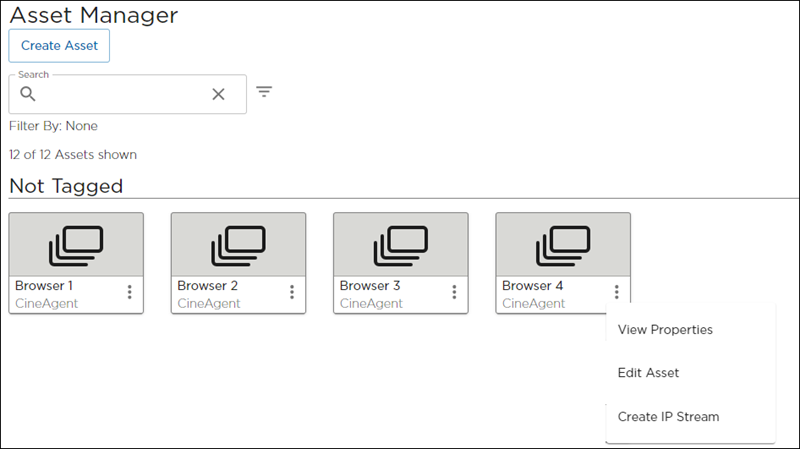Screen dimensions: 800x449
Task: Click Browser 4 asset stack icon
Action: [563, 245]
